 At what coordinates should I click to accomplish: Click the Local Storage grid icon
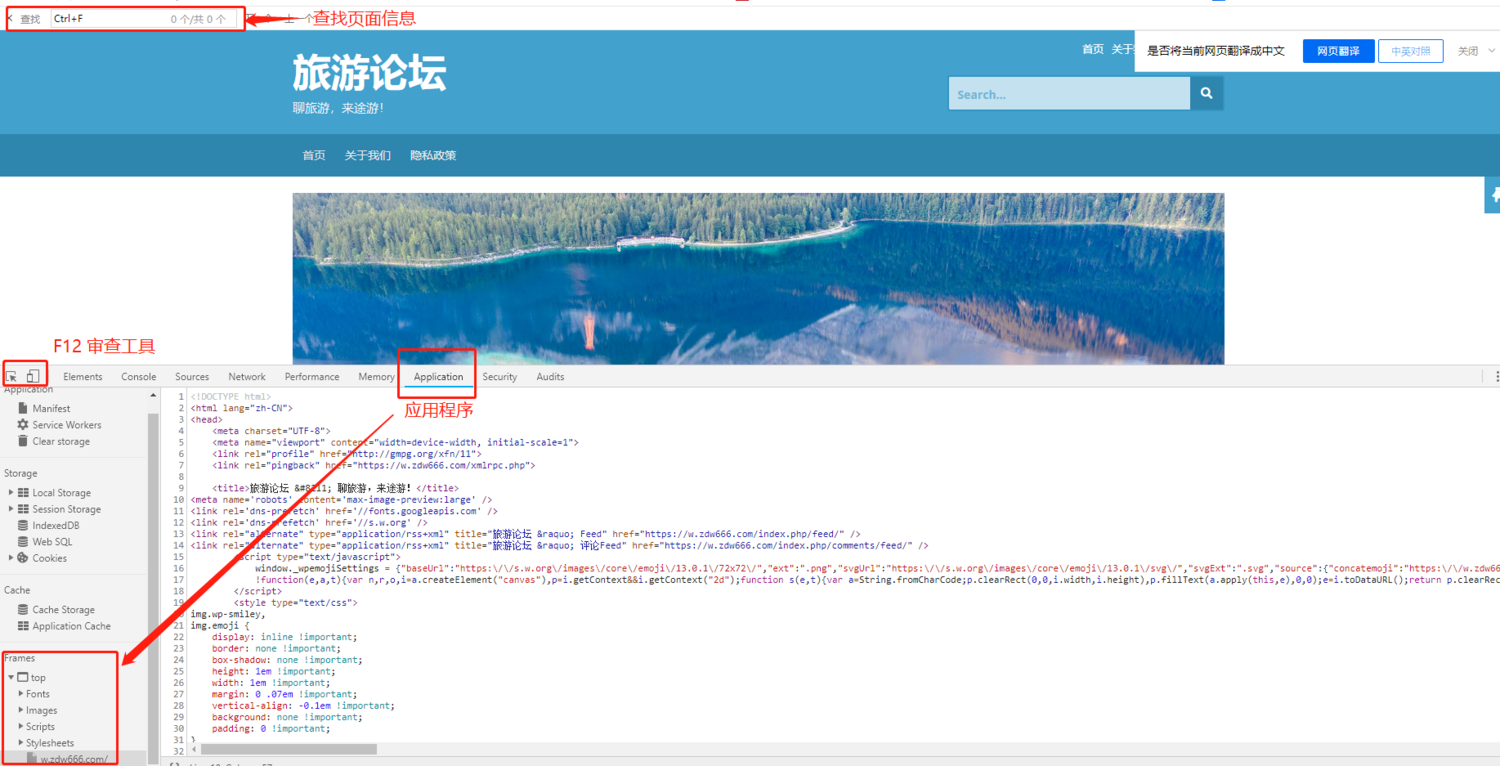23,492
